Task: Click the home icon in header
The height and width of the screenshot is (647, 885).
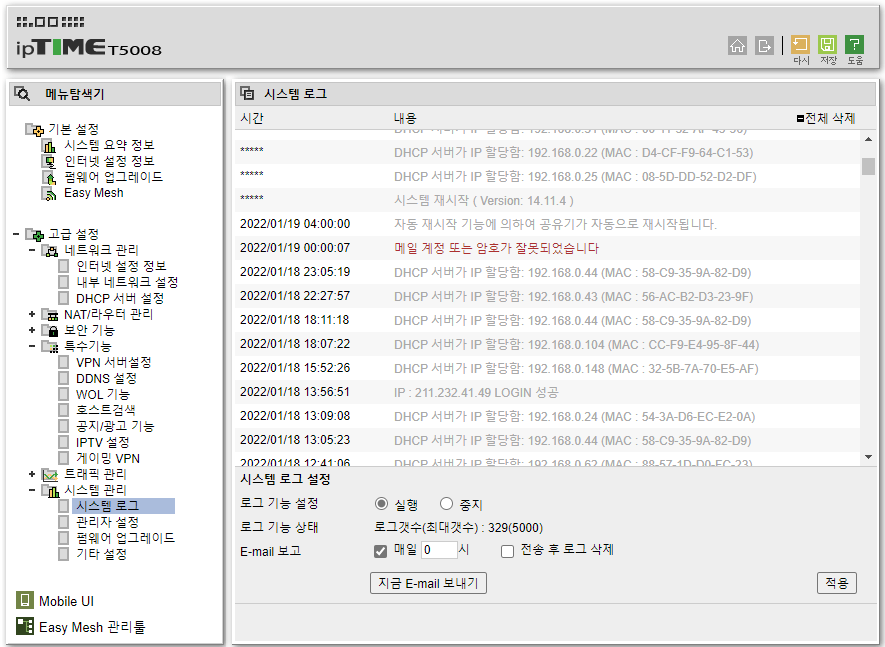Action: pos(737,45)
